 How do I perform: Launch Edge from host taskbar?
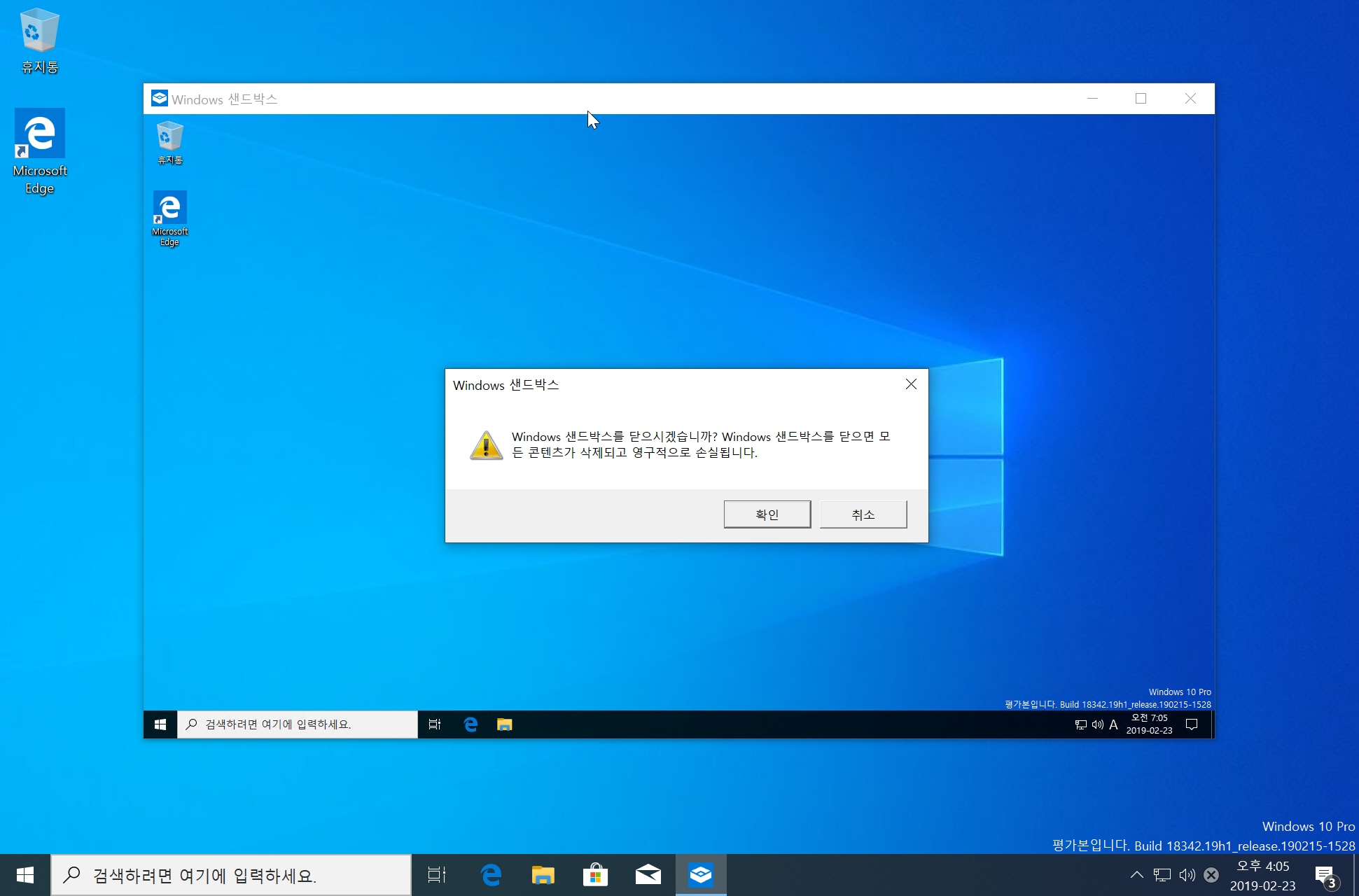click(491, 875)
